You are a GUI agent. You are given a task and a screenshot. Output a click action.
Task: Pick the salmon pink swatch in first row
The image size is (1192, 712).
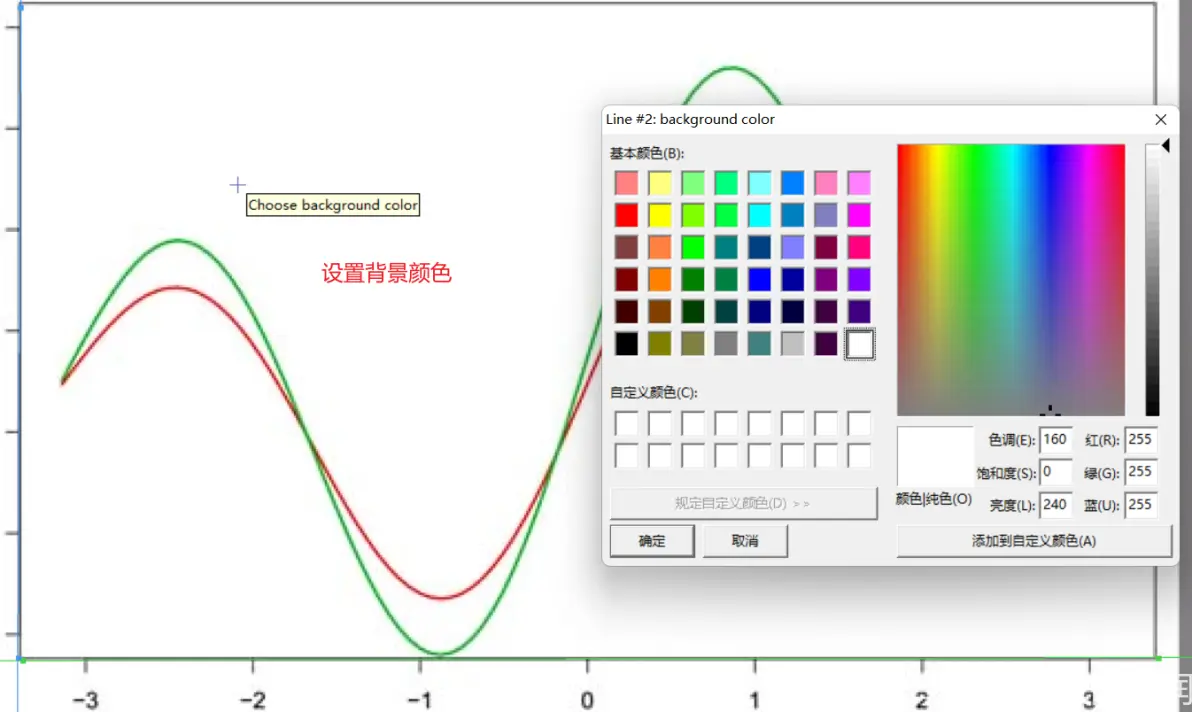pos(626,182)
